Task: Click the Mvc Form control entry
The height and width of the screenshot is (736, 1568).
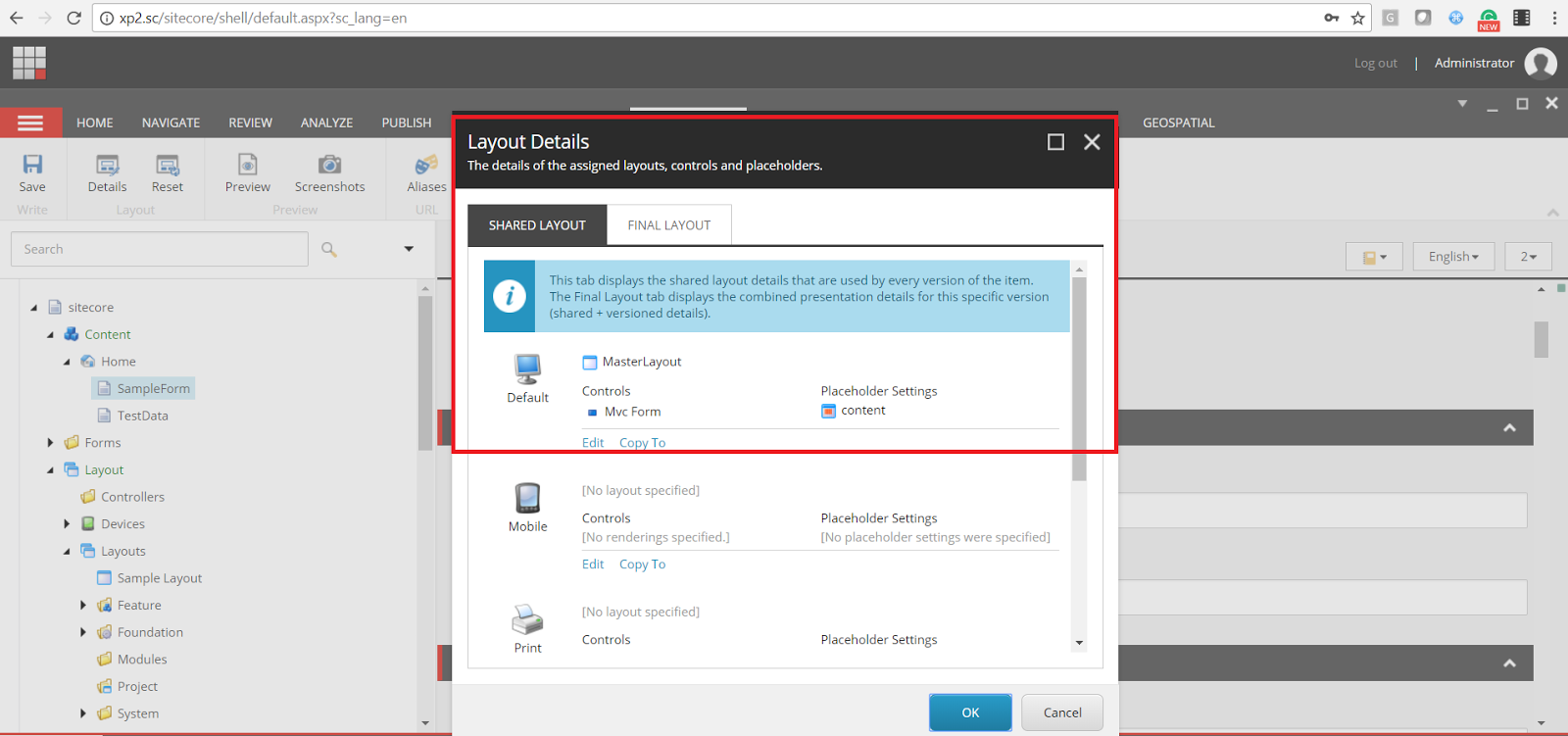Action: coord(623,412)
